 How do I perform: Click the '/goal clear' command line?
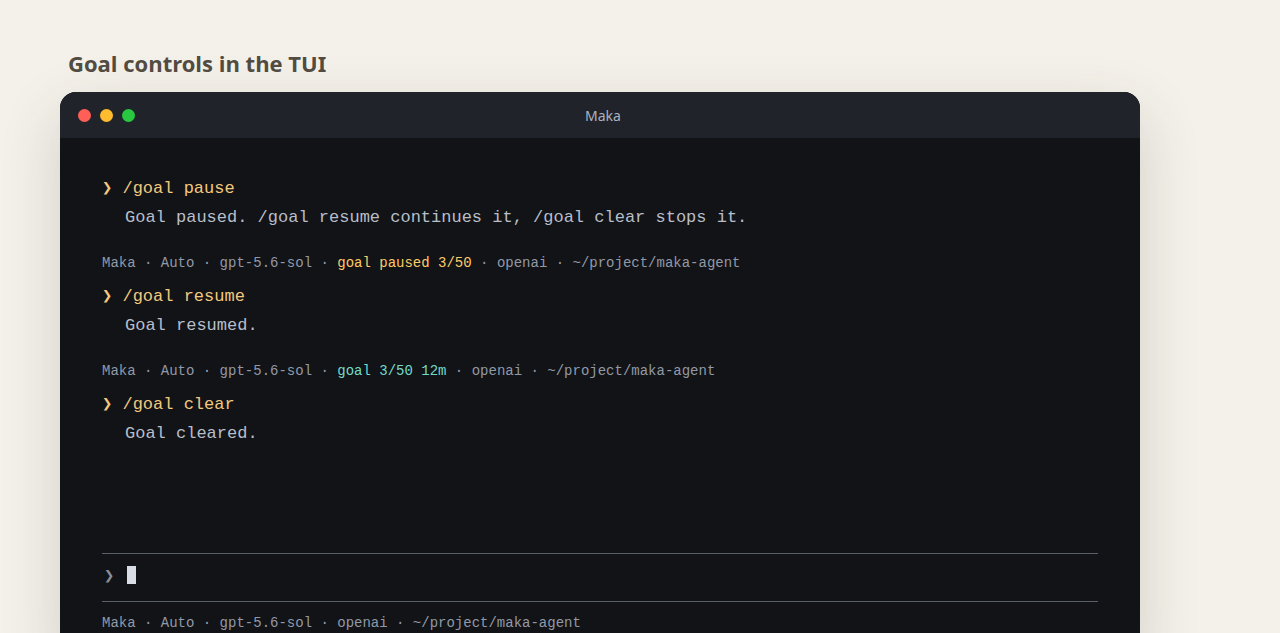point(178,404)
